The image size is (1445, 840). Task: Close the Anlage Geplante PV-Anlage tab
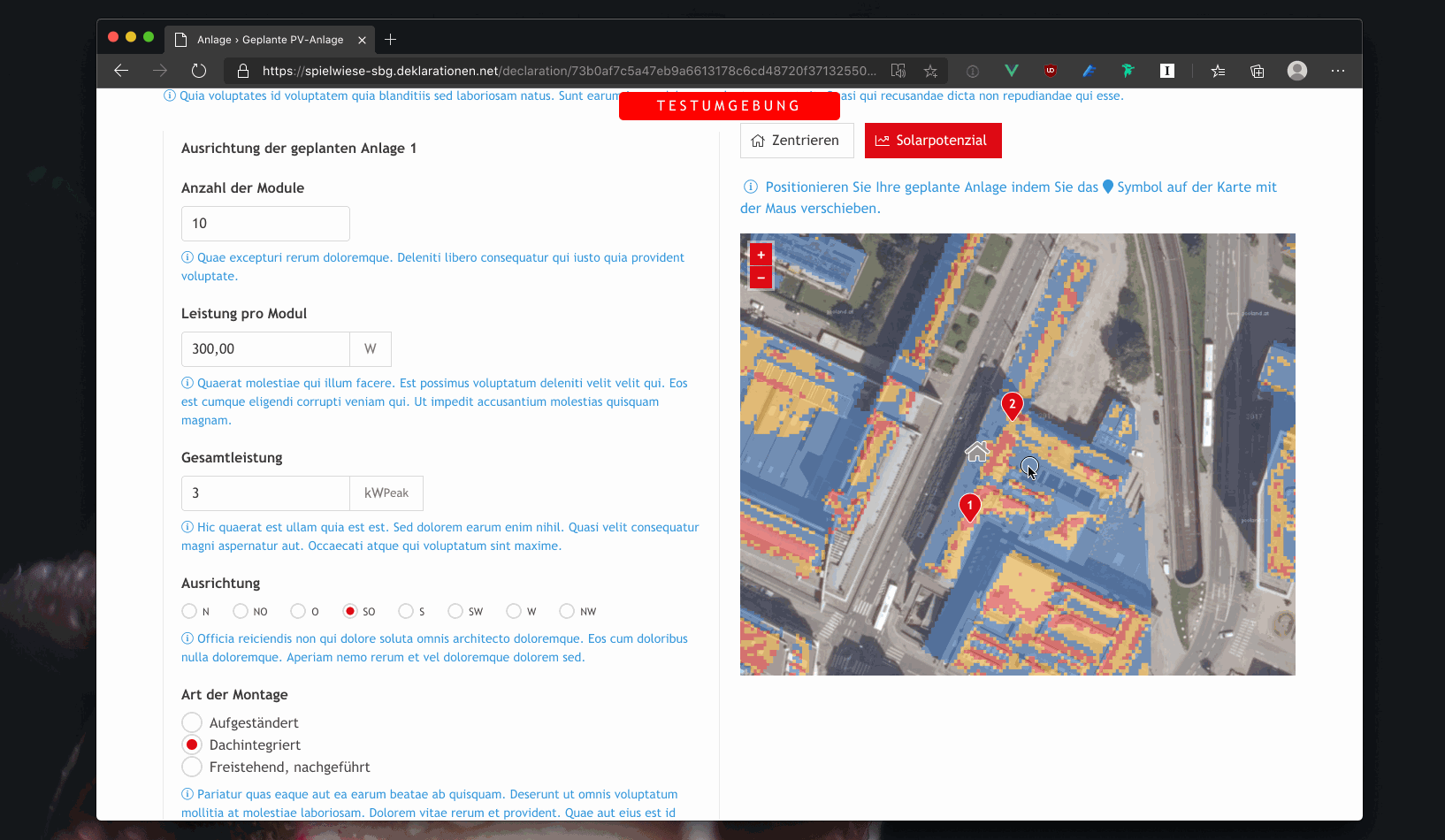[363, 40]
